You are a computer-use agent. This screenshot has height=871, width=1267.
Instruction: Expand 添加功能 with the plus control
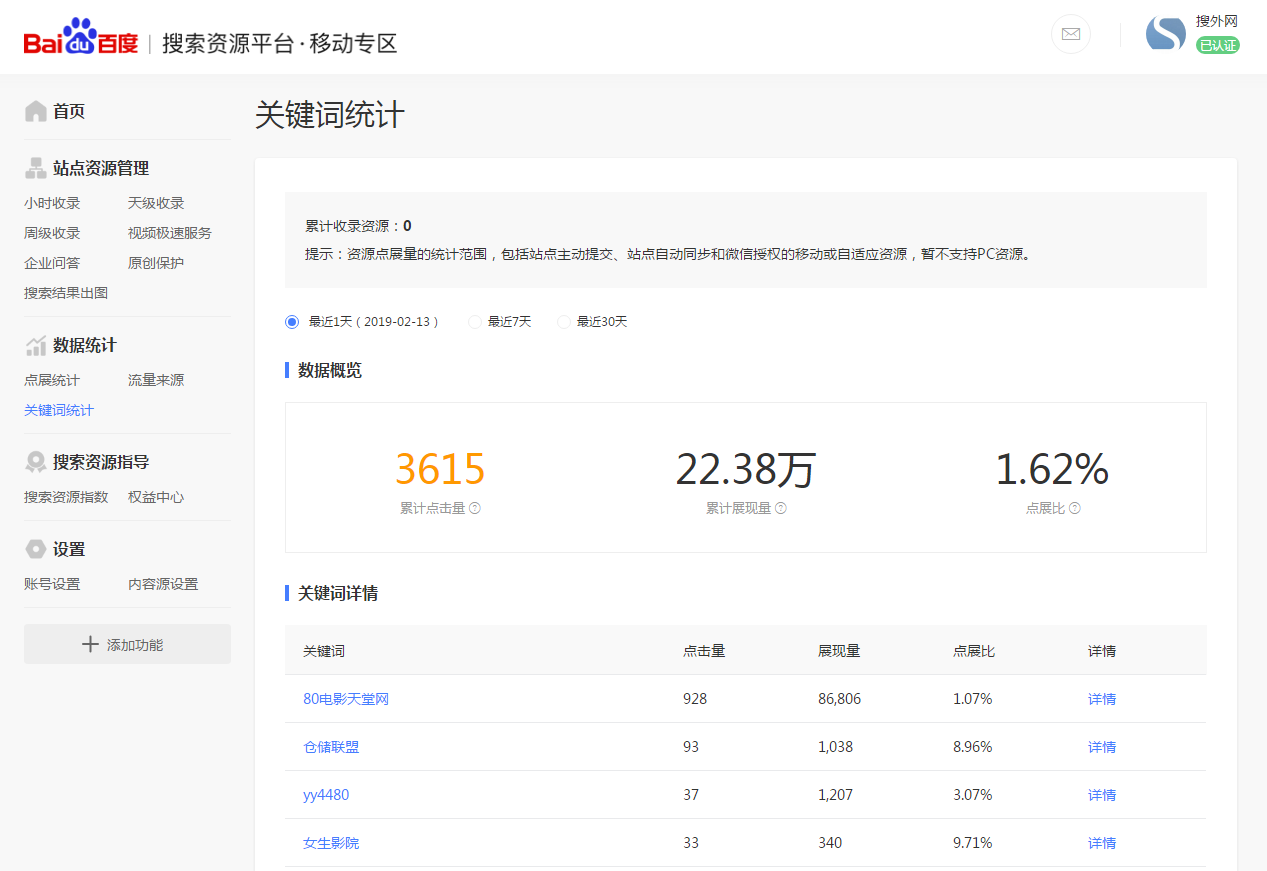[x=127, y=643]
